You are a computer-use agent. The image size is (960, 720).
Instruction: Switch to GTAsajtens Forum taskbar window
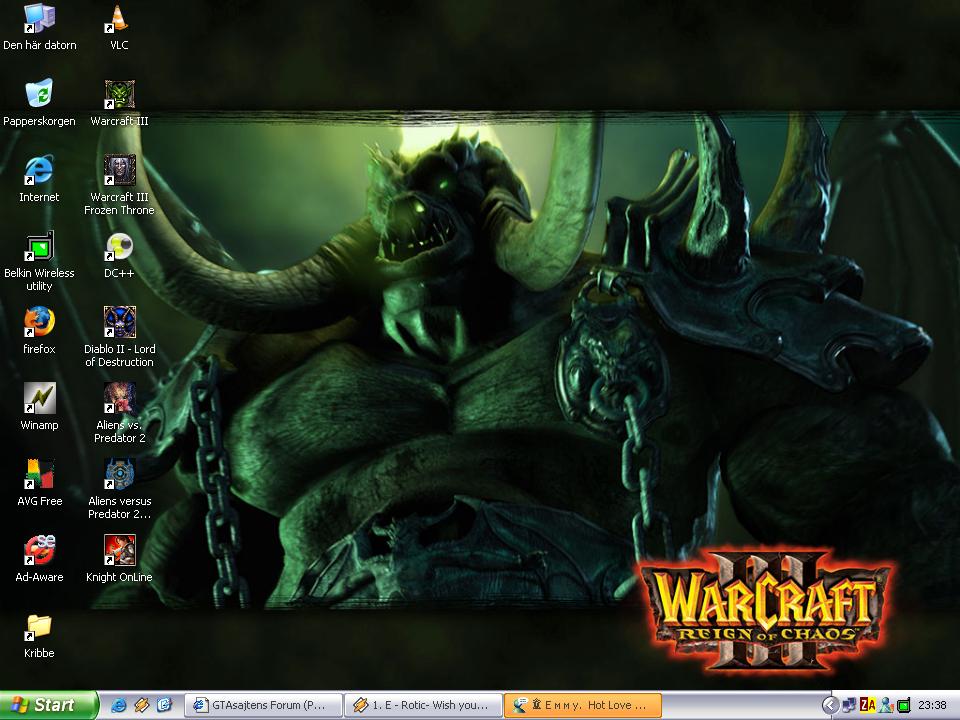[263, 705]
